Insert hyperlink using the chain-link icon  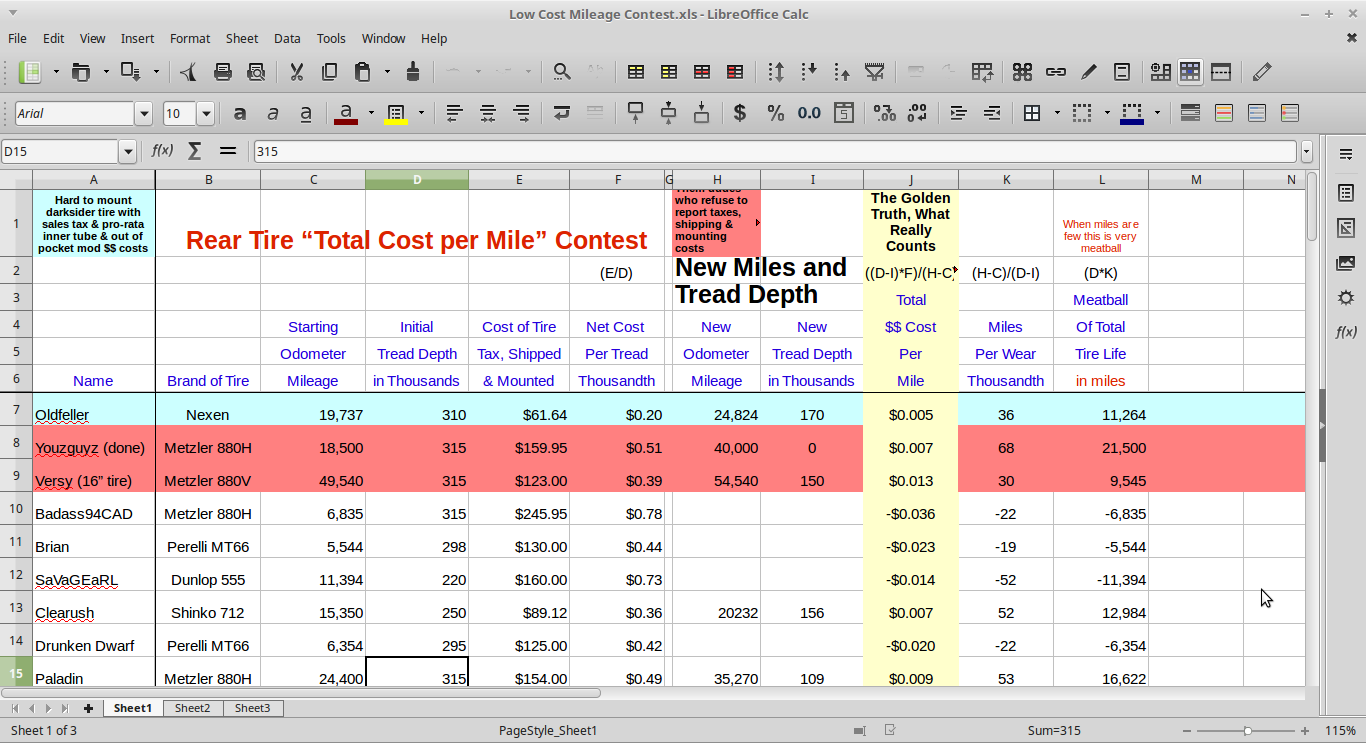[x=1055, y=72]
